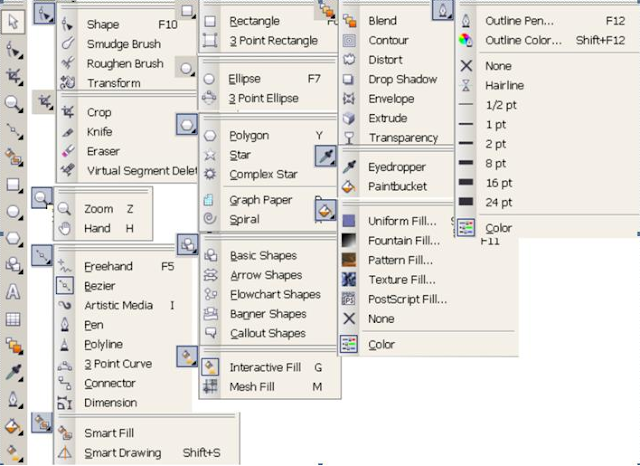Choose Flowchart Shapes menu entry
The width and height of the screenshot is (640, 466).
(x=276, y=295)
